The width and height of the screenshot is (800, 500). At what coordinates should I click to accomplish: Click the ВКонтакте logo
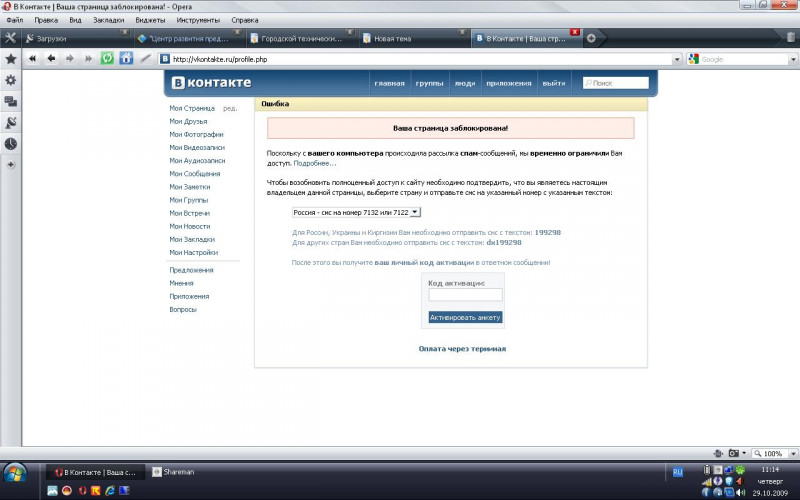(211, 83)
